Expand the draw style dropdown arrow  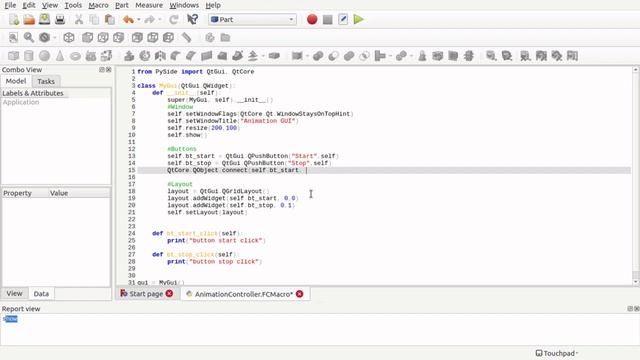tap(55, 38)
